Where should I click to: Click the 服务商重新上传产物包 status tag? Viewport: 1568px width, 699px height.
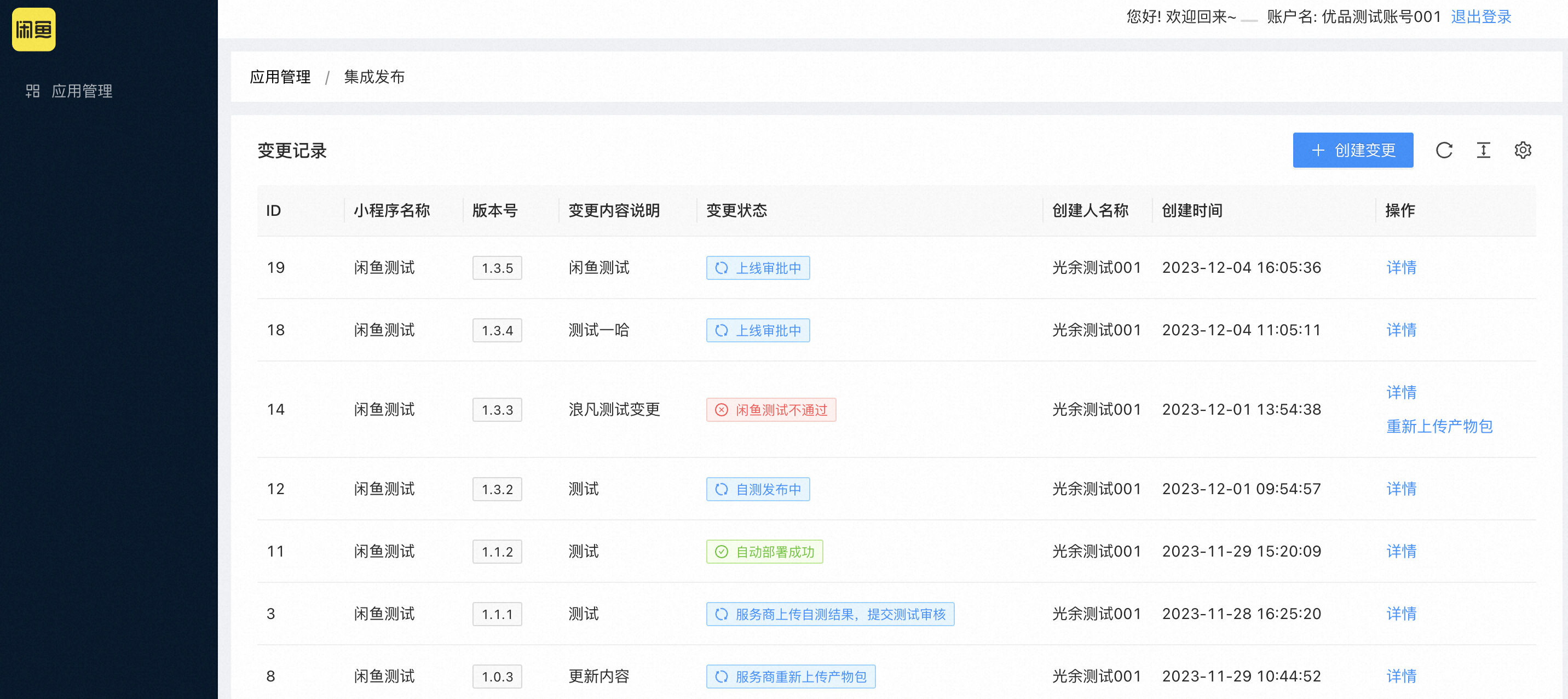(790, 677)
